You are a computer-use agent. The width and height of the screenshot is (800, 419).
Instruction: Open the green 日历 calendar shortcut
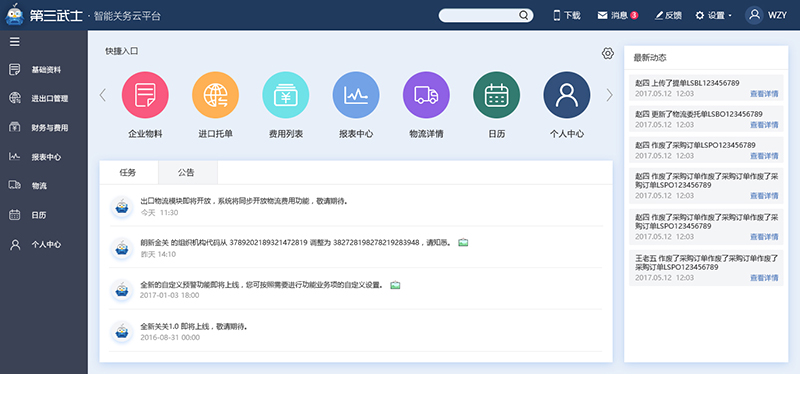(x=497, y=95)
